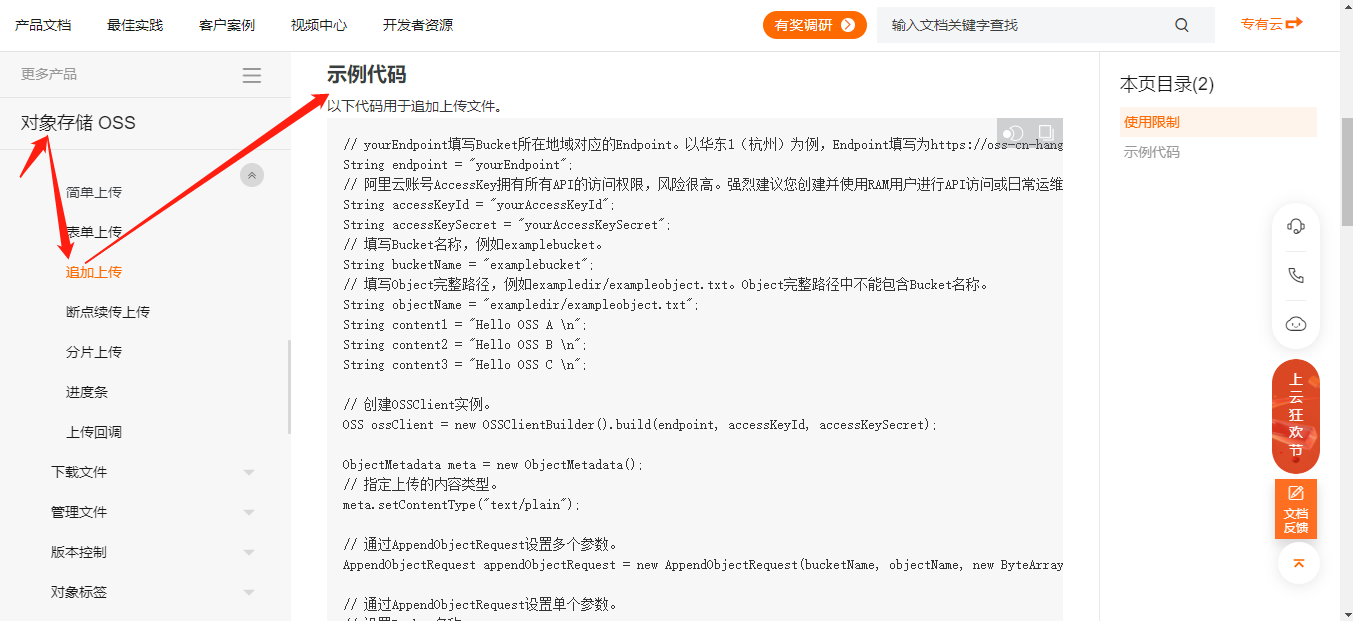Select the 追加上传 navigation item
The height and width of the screenshot is (621, 1353).
point(94,271)
